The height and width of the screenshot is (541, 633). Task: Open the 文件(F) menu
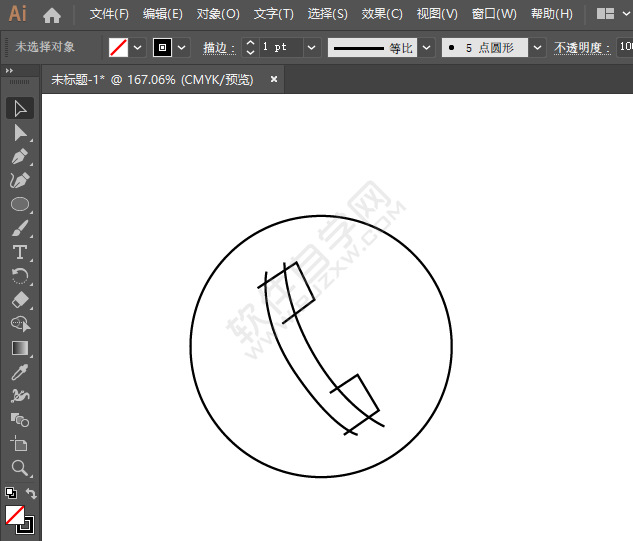[x=109, y=14]
